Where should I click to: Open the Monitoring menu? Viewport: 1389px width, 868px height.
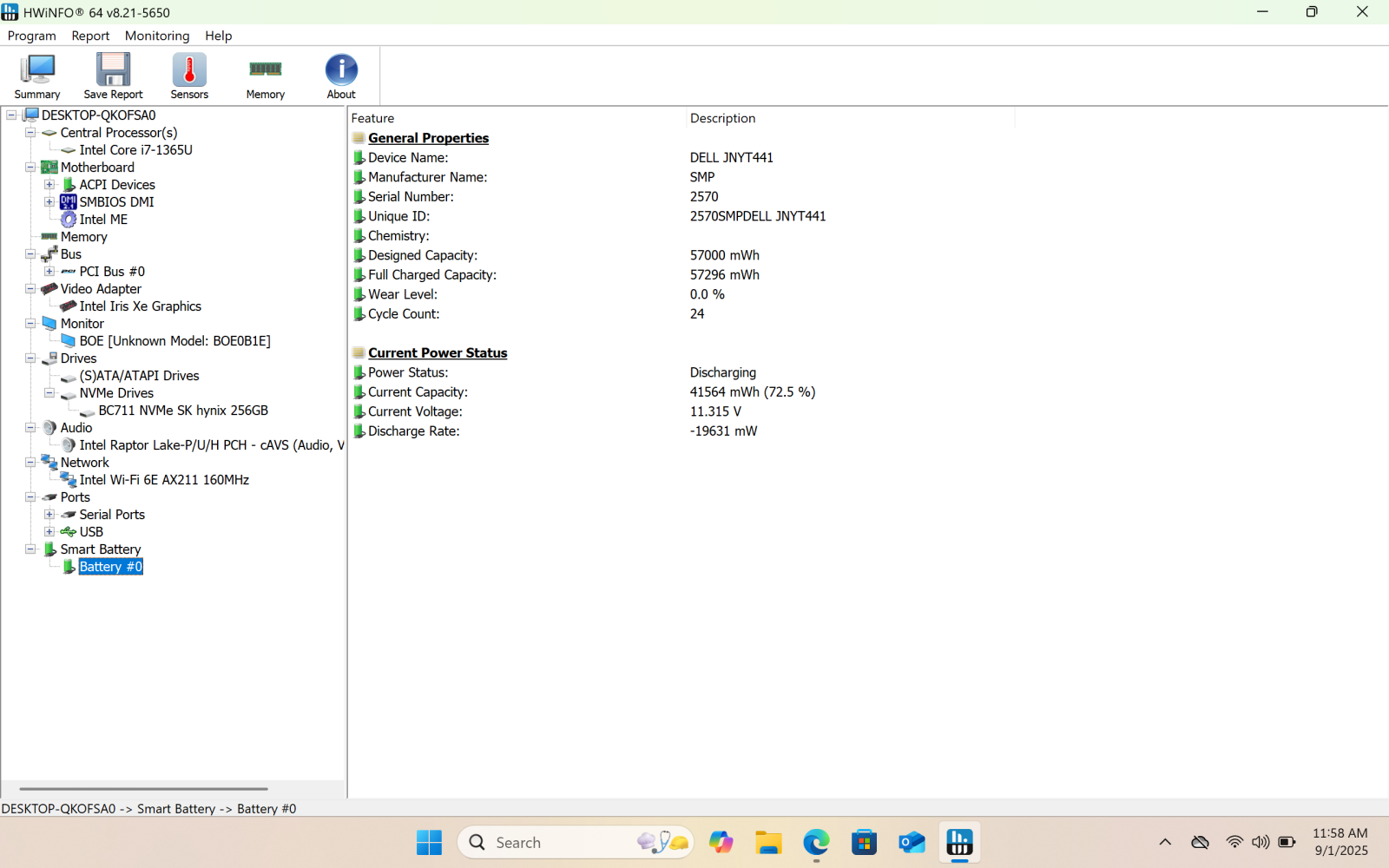point(156,36)
